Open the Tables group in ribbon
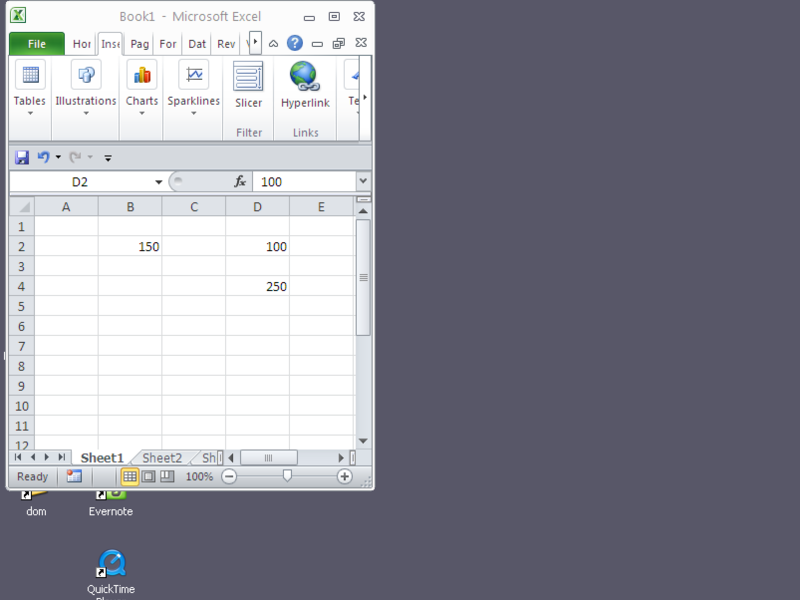This screenshot has height=600, width=800. pyautogui.click(x=30, y=87)
